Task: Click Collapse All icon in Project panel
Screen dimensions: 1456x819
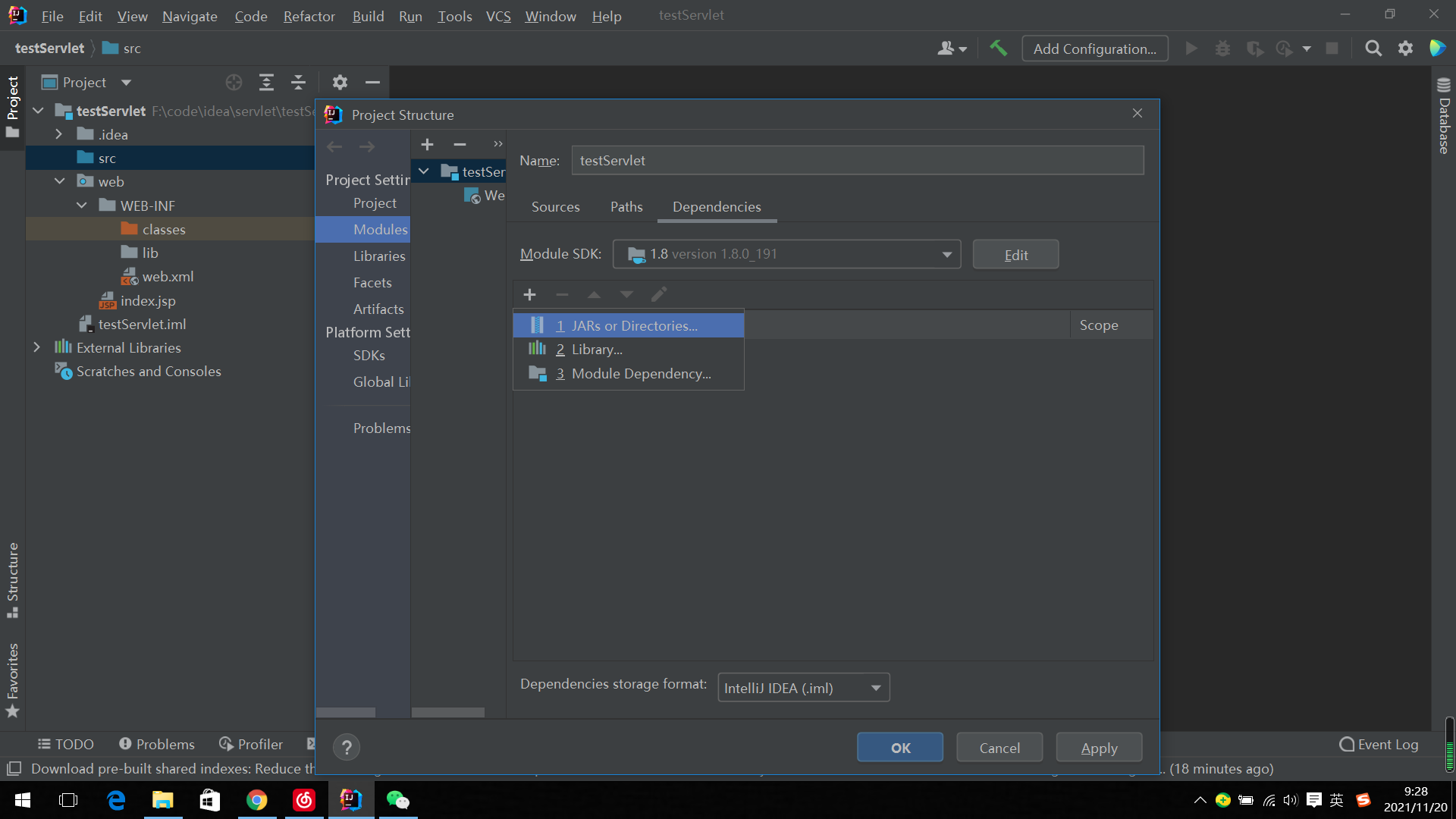Action: point(298,82)
